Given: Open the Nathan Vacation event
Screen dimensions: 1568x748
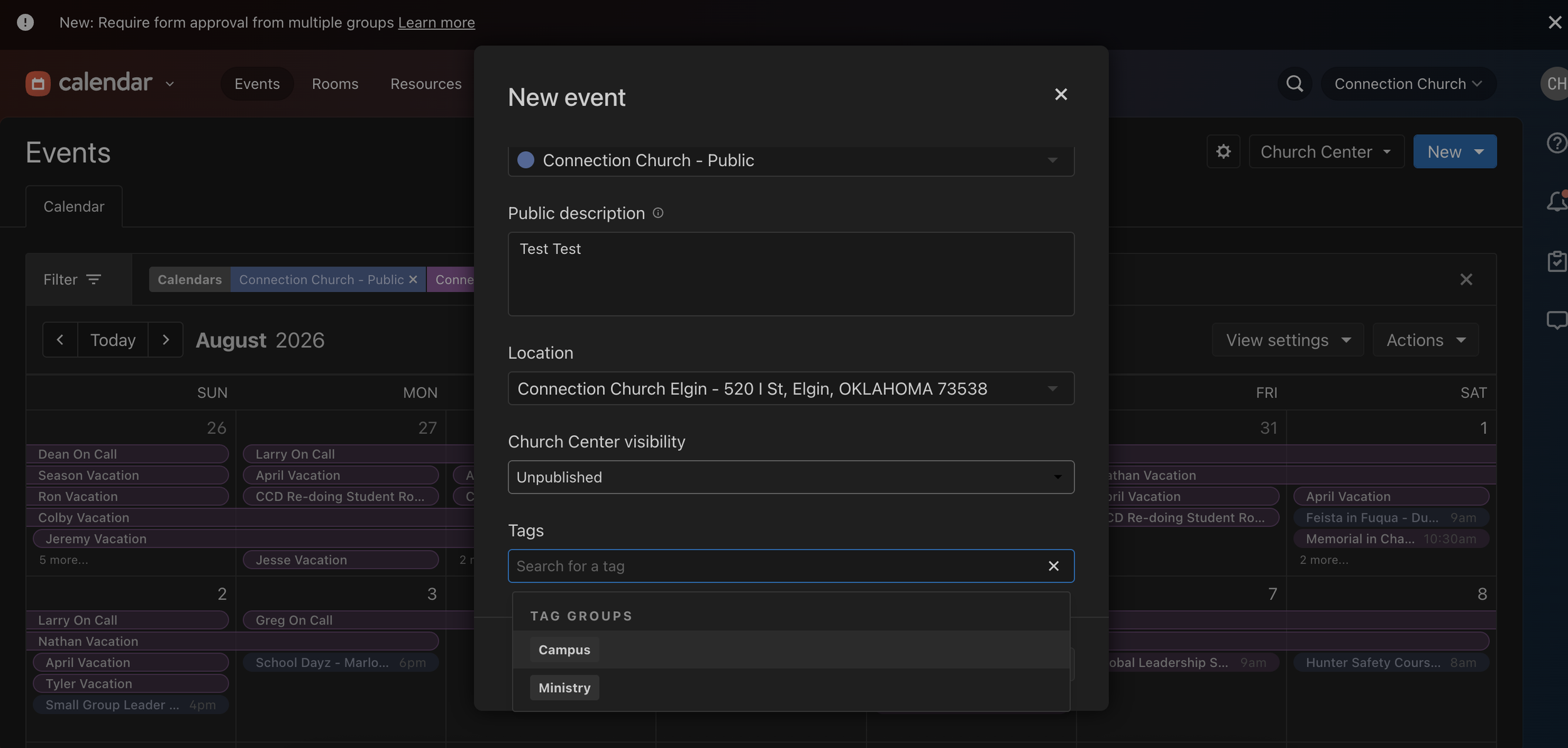Looking at the screenshot, I should 232,641.
